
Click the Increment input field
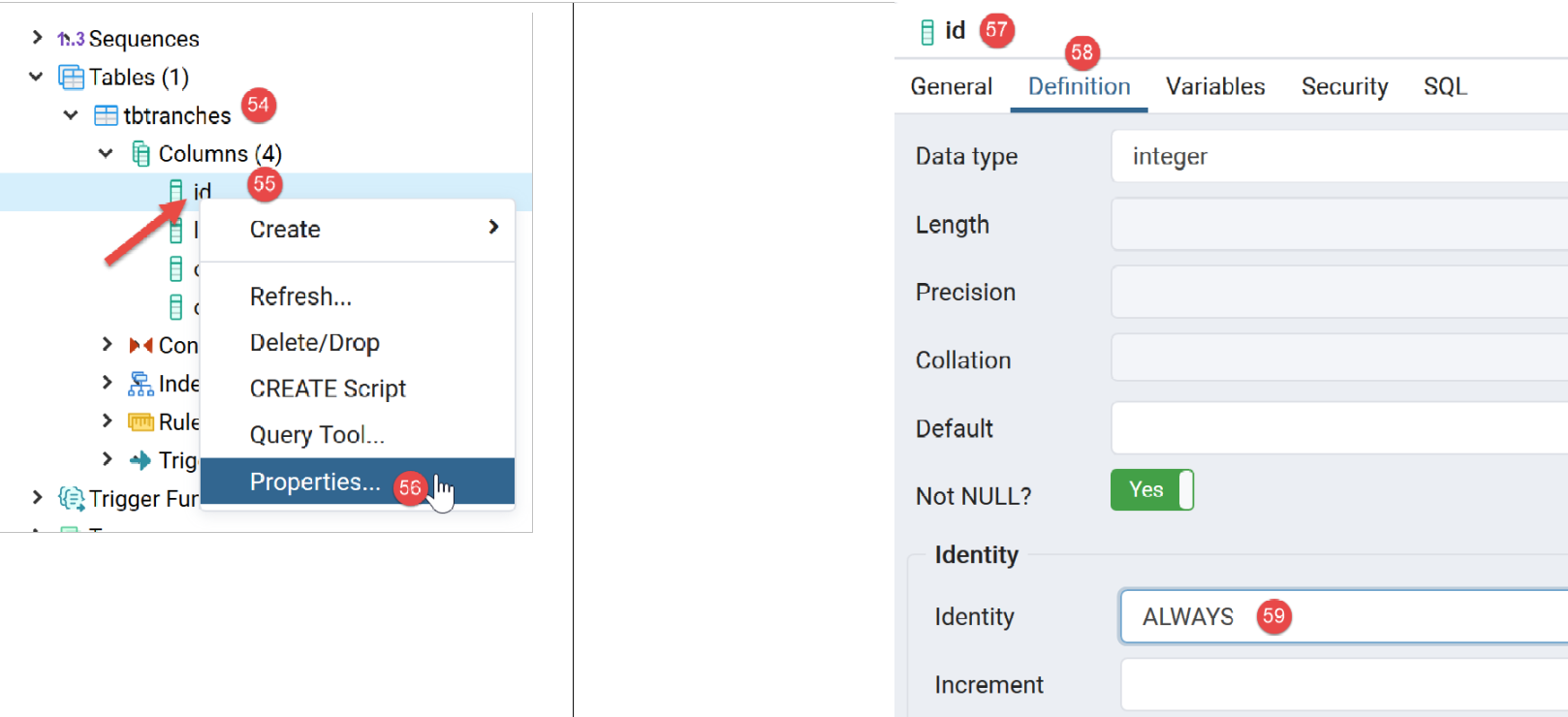click(1343, 685)
